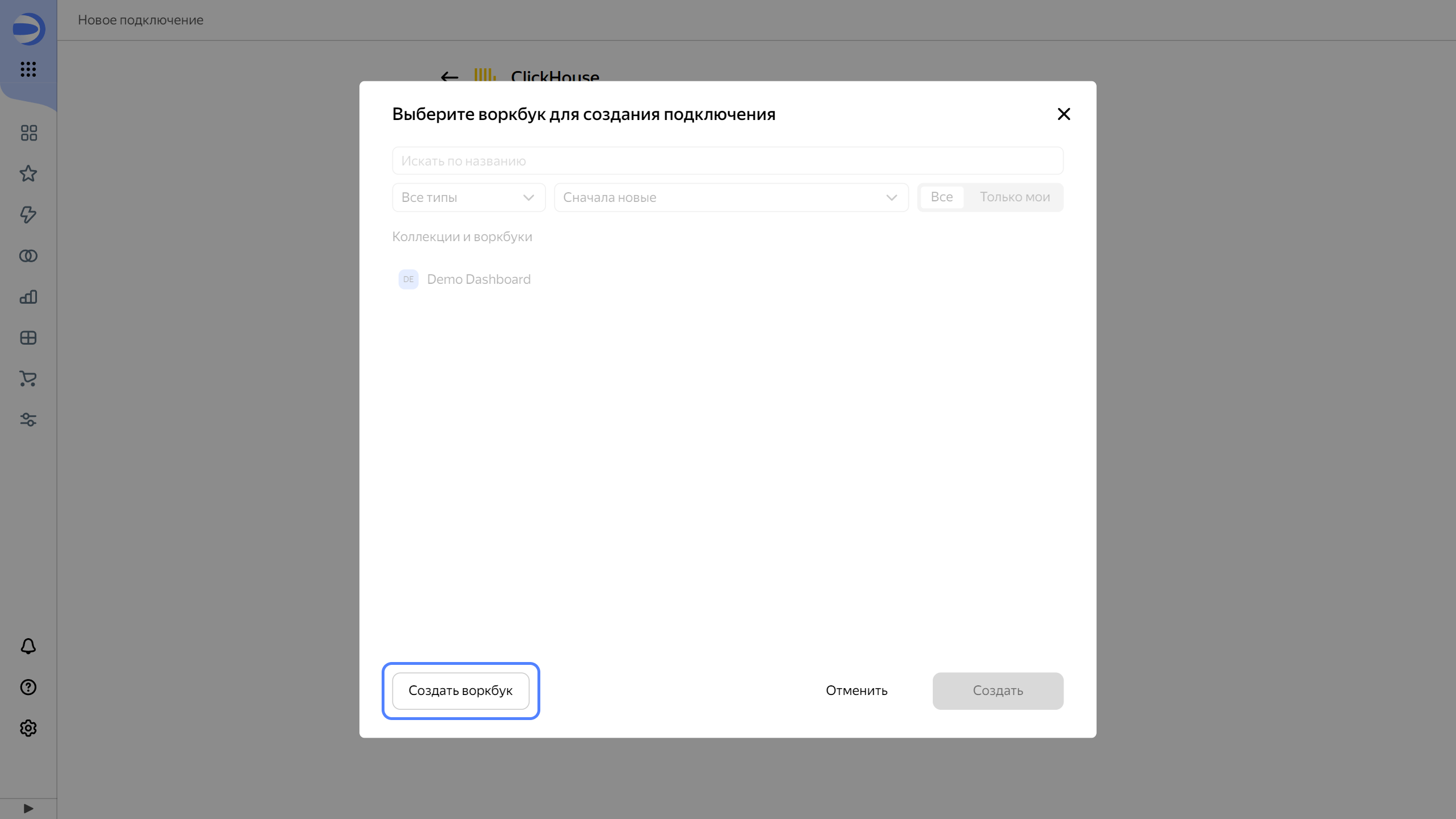Viewport: 1456px width, 819px height.
Task: Open service settings via the sliders icon
Action: 28,420
